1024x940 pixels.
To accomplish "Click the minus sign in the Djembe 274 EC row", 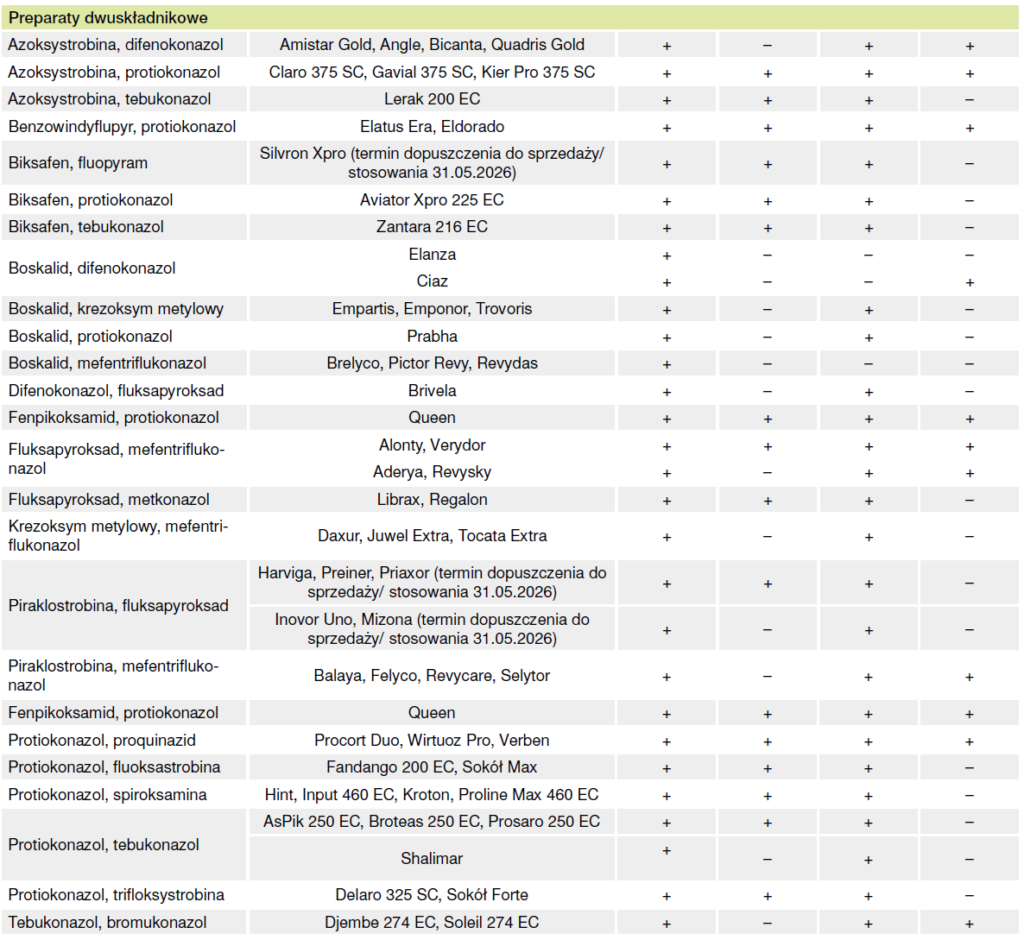I will tap(767, 922).
